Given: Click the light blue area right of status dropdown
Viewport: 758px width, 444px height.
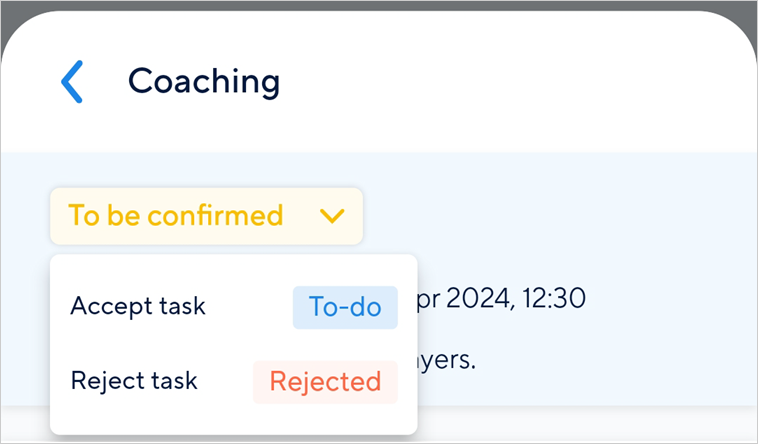Looking at the screenshot, I should (550, 215).
